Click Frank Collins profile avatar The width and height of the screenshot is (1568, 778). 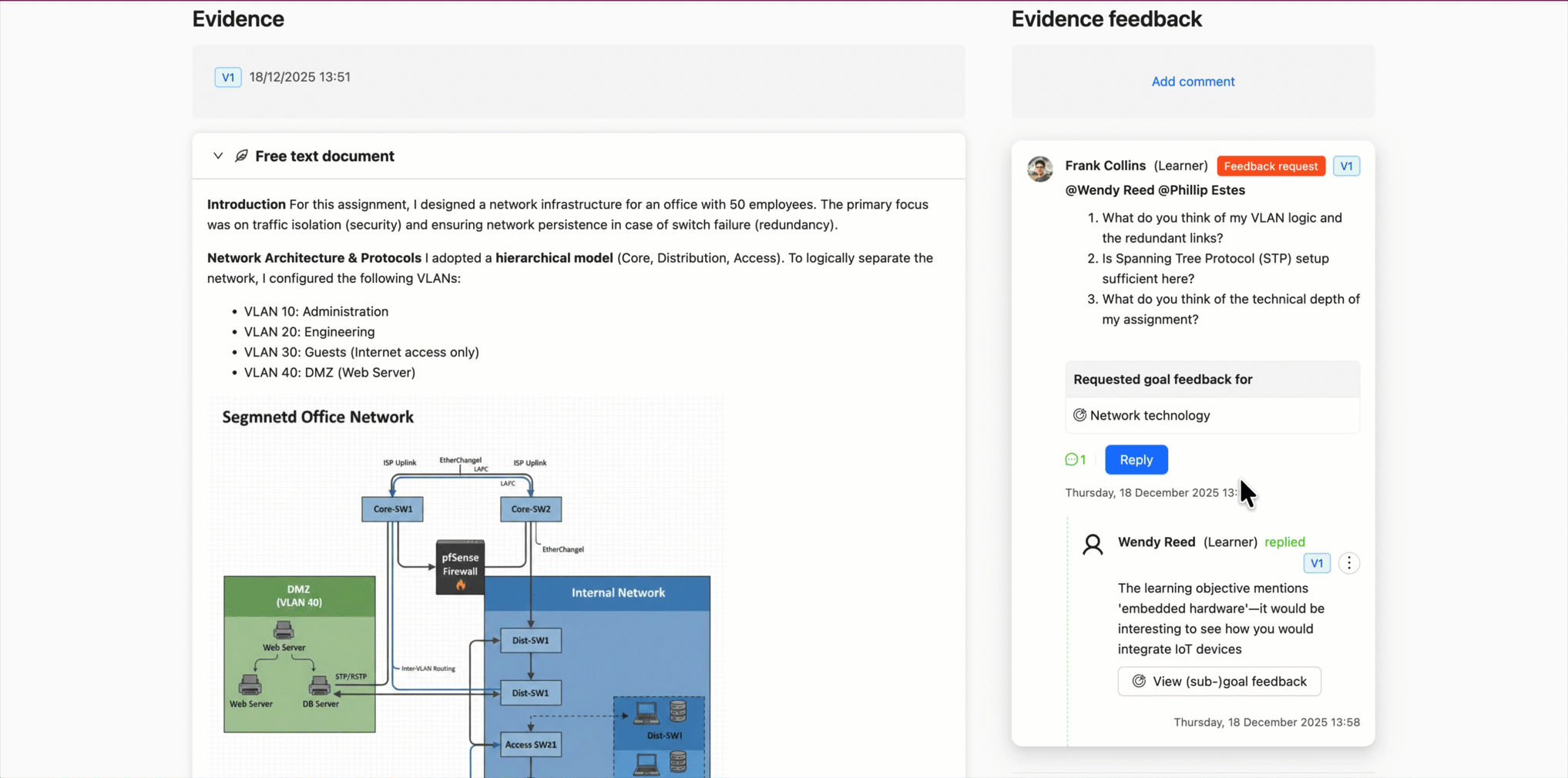click(1039, 169)
